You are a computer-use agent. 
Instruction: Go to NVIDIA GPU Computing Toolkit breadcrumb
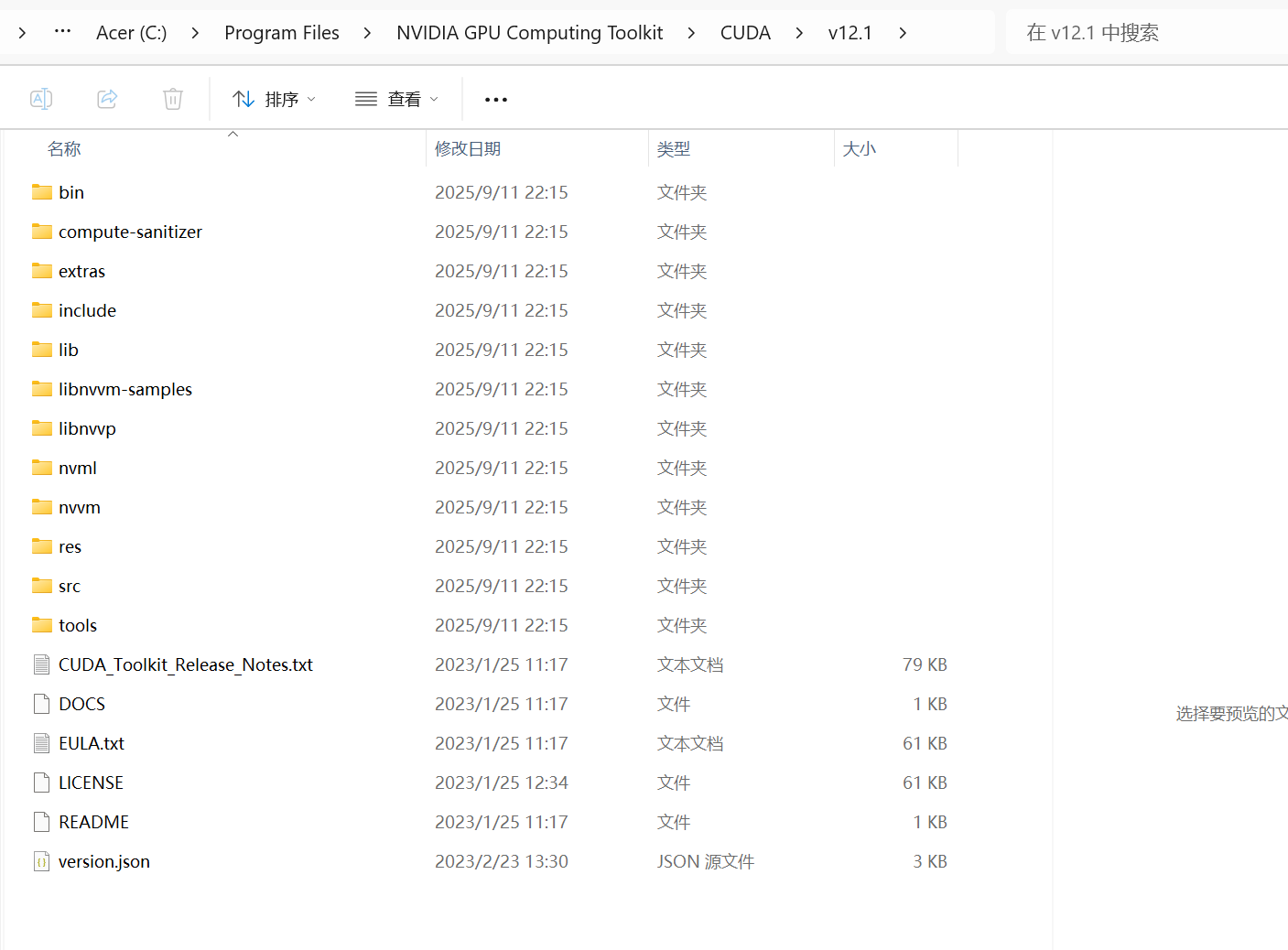pos(530,33)
